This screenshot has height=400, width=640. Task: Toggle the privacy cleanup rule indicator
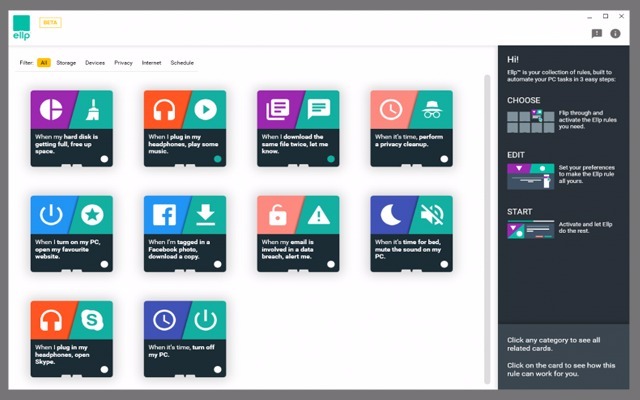pyautogui.click(x=444, y=158)
